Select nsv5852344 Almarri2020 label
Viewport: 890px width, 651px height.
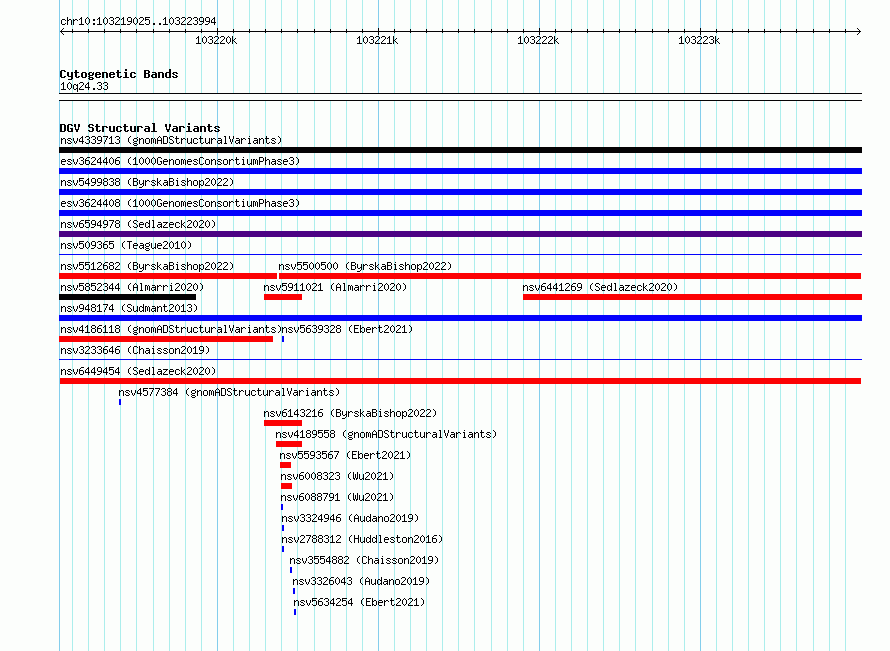(x=132, y=287)
